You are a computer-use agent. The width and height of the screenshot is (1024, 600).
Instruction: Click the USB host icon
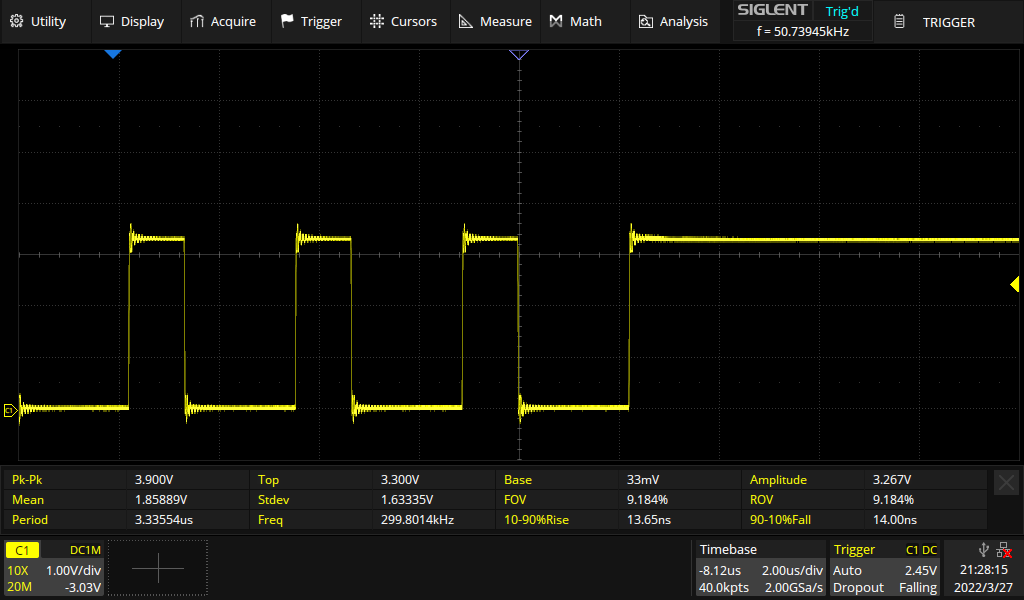point(983,549)
